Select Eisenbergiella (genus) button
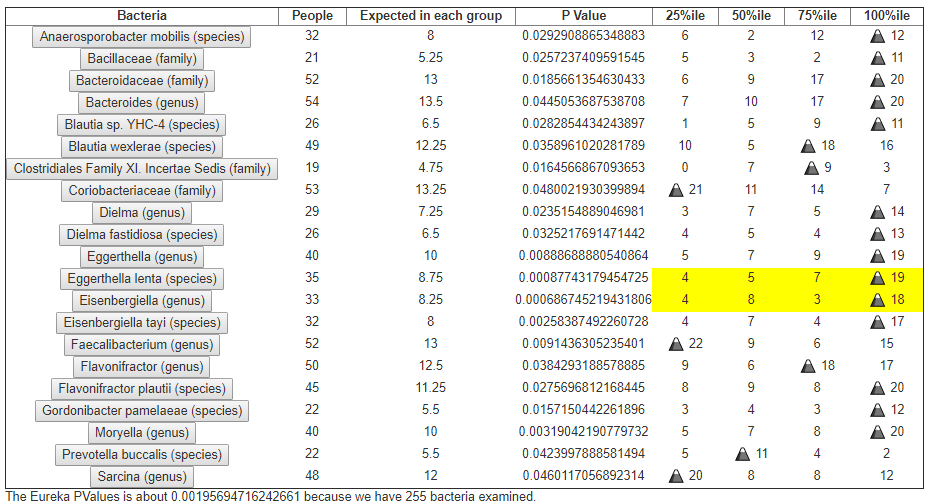Viewport: 934px width, 502px height. coord(142,300)
